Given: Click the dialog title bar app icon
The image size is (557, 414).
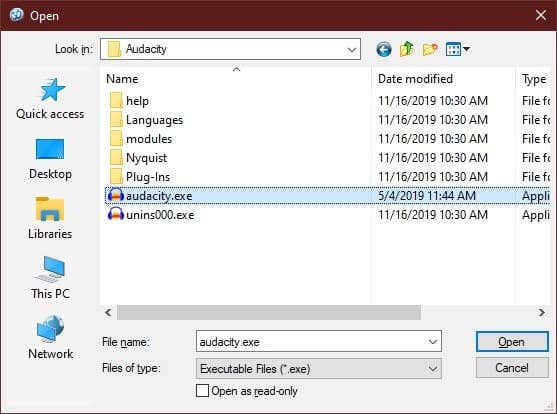Looking at the screenshot, I should pos(16,15).
